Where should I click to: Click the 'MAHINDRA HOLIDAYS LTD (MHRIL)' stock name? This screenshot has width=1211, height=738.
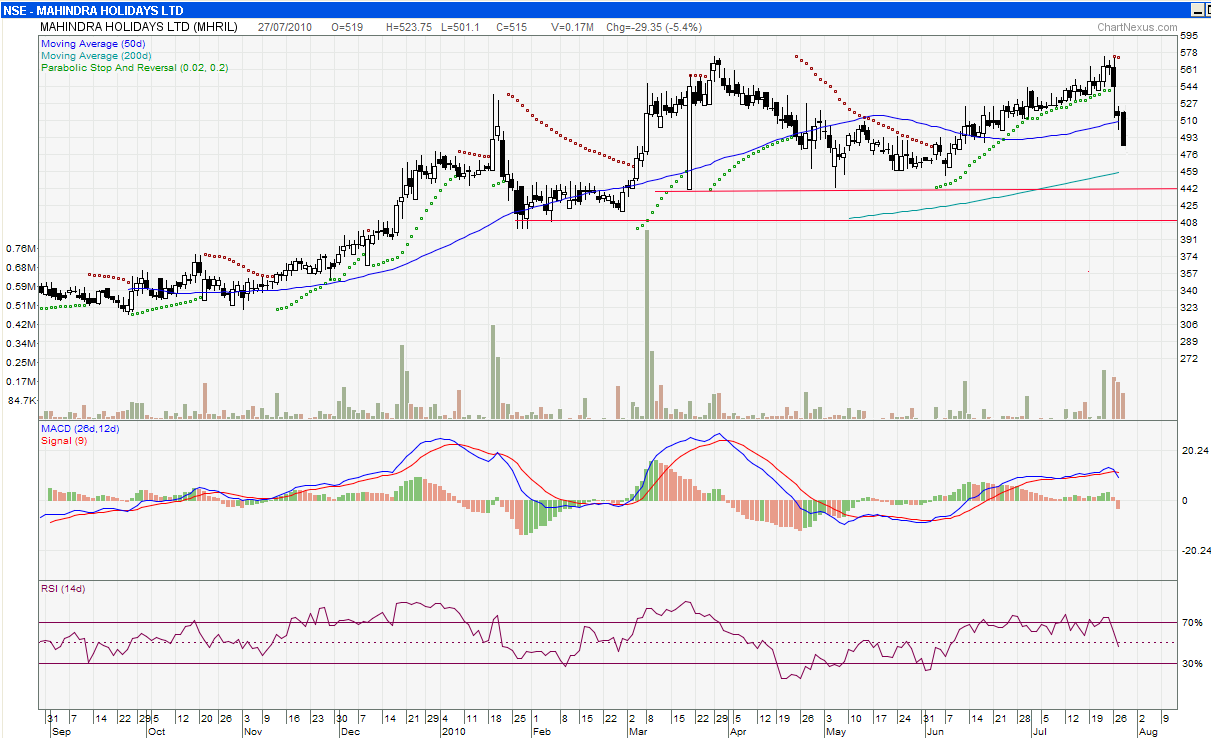point(139,27)
